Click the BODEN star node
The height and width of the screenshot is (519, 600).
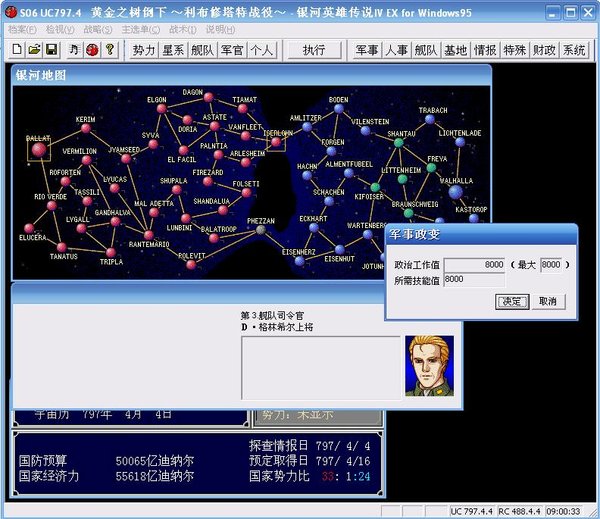(339, 109)
